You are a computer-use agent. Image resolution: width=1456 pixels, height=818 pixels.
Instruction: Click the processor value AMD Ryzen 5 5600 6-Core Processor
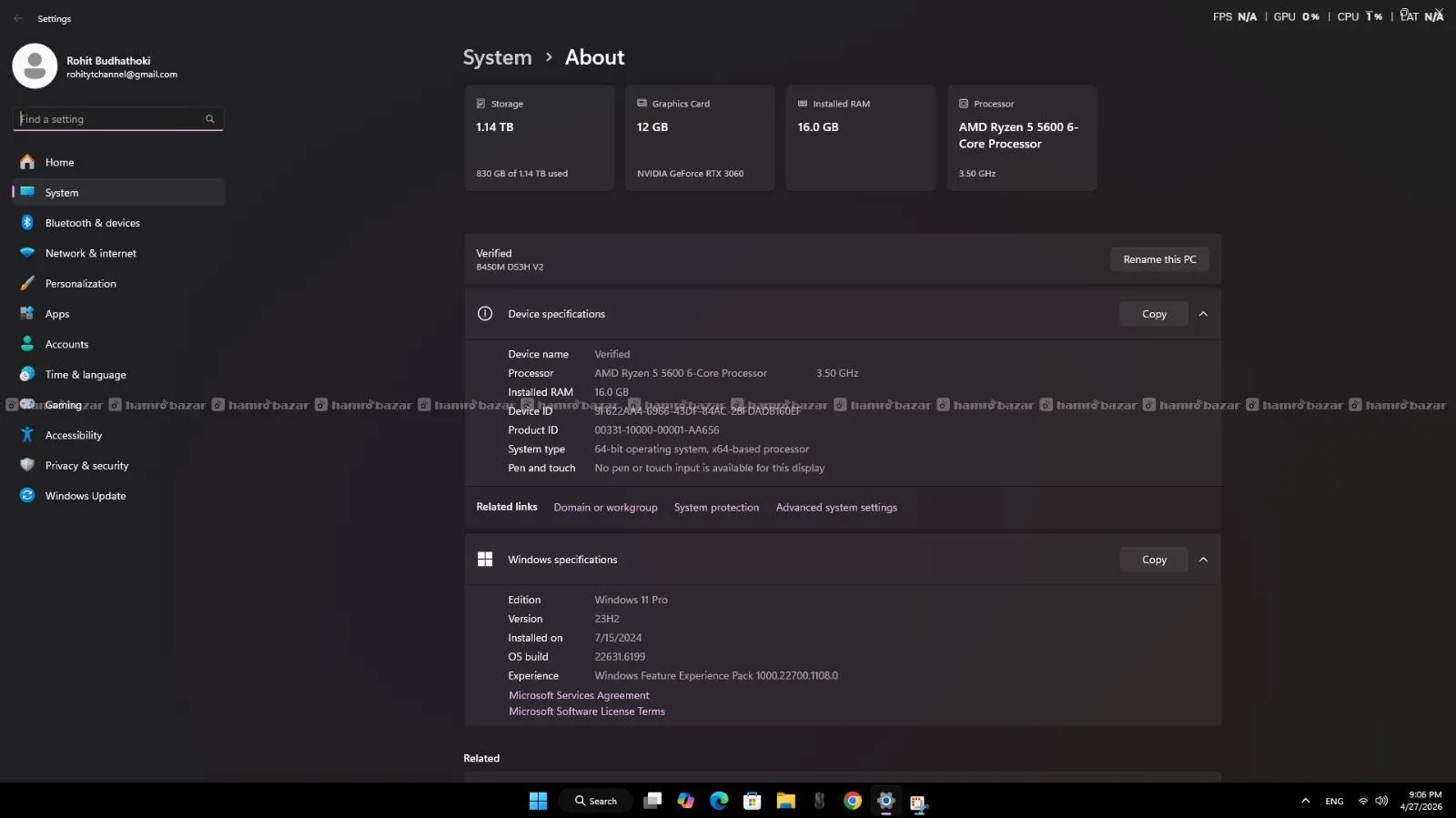pyautogui.click(x=681, y=373)
